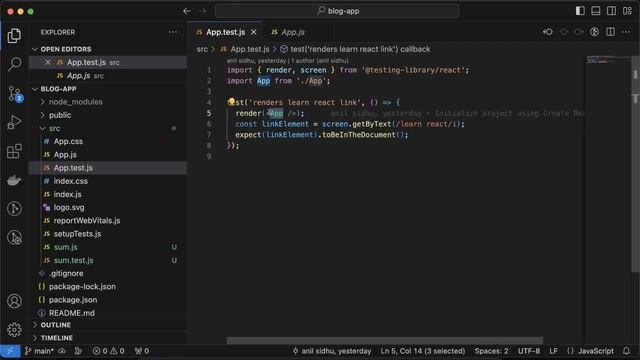Click split editor right icon
The width and height of the screenshot is (640, 360).
click(610, 32)
